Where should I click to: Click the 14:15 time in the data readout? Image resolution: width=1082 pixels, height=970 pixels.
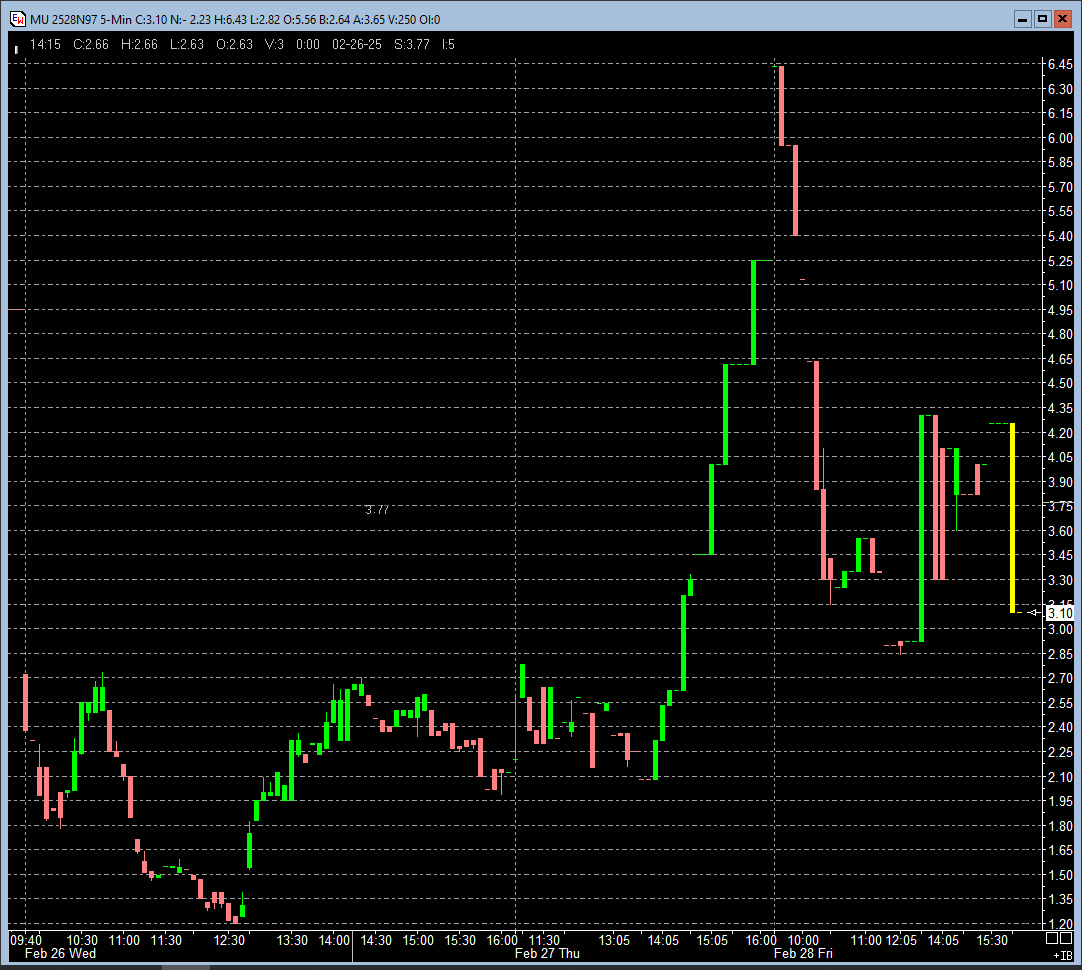45,44
